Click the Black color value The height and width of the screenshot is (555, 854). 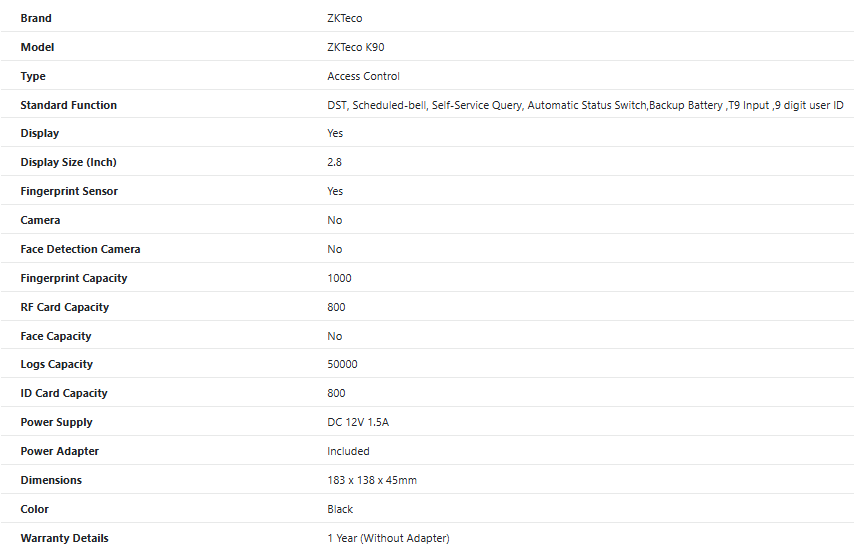point(340,509)
